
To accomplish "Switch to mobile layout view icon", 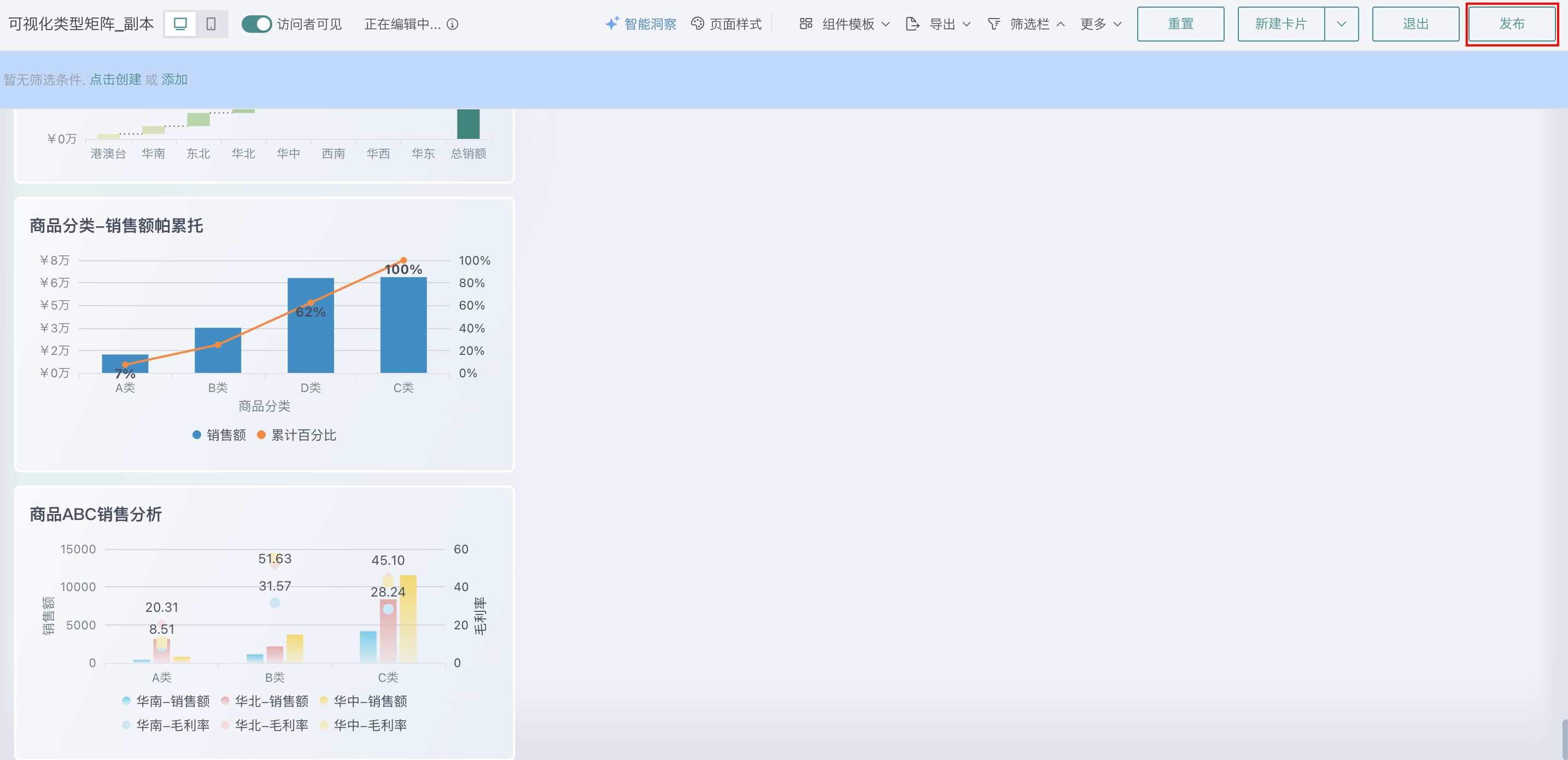I will [211, 24].
